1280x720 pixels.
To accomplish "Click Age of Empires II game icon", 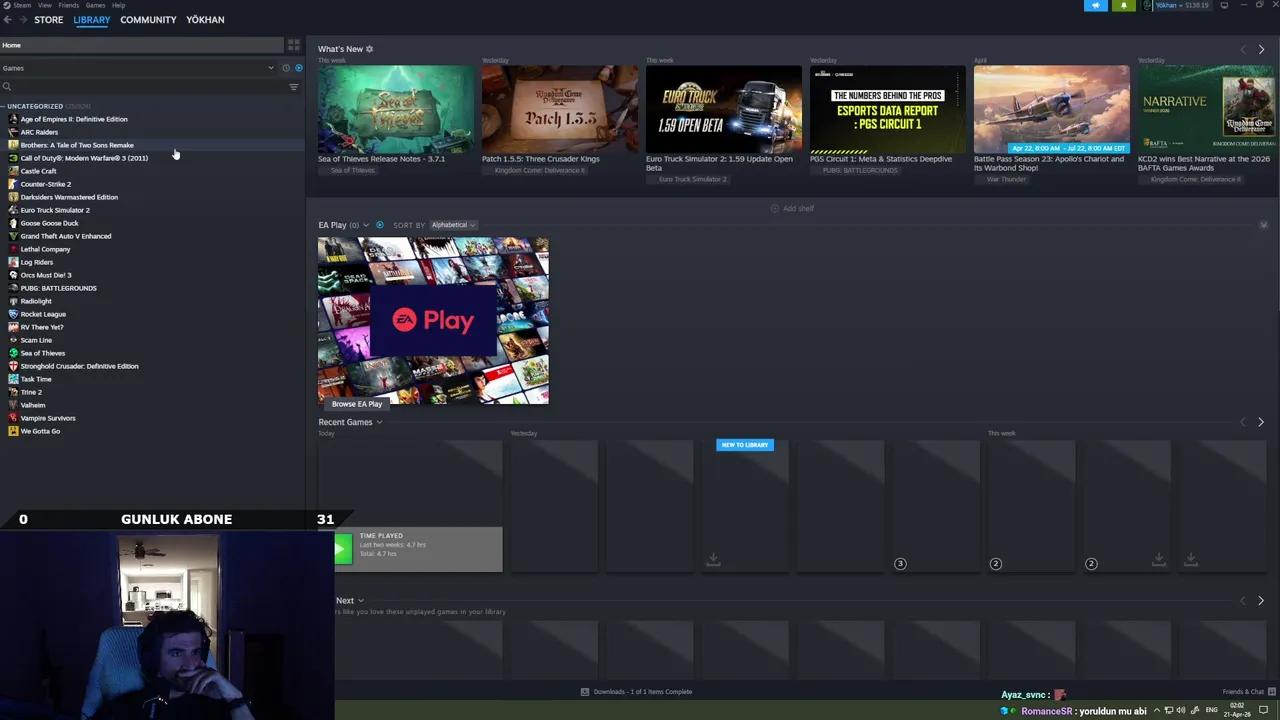I will coord(13,119).
